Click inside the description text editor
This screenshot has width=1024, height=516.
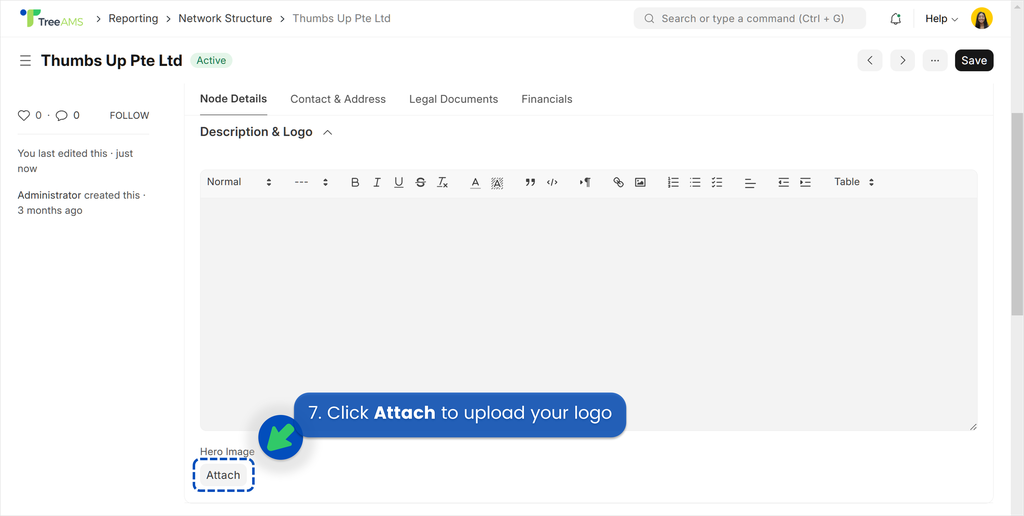[588, 314]
